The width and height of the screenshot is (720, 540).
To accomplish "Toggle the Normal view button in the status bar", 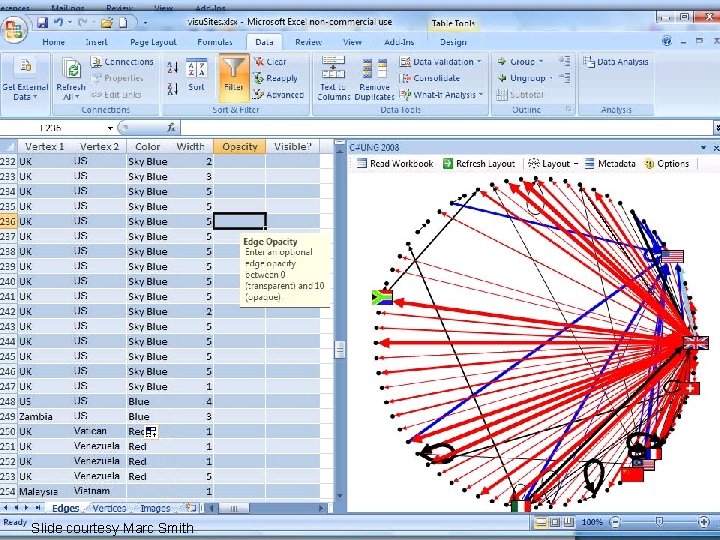I will 541,522.
